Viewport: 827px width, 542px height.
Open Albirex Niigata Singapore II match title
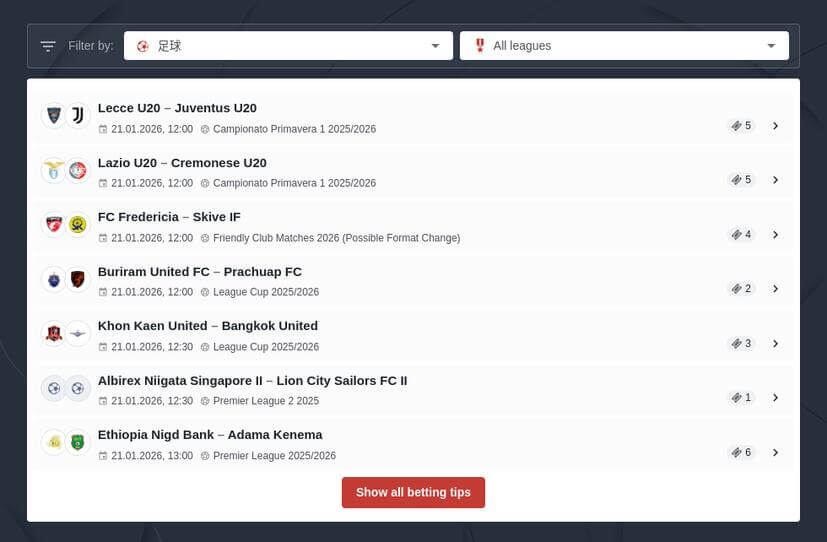pos(252,381)
